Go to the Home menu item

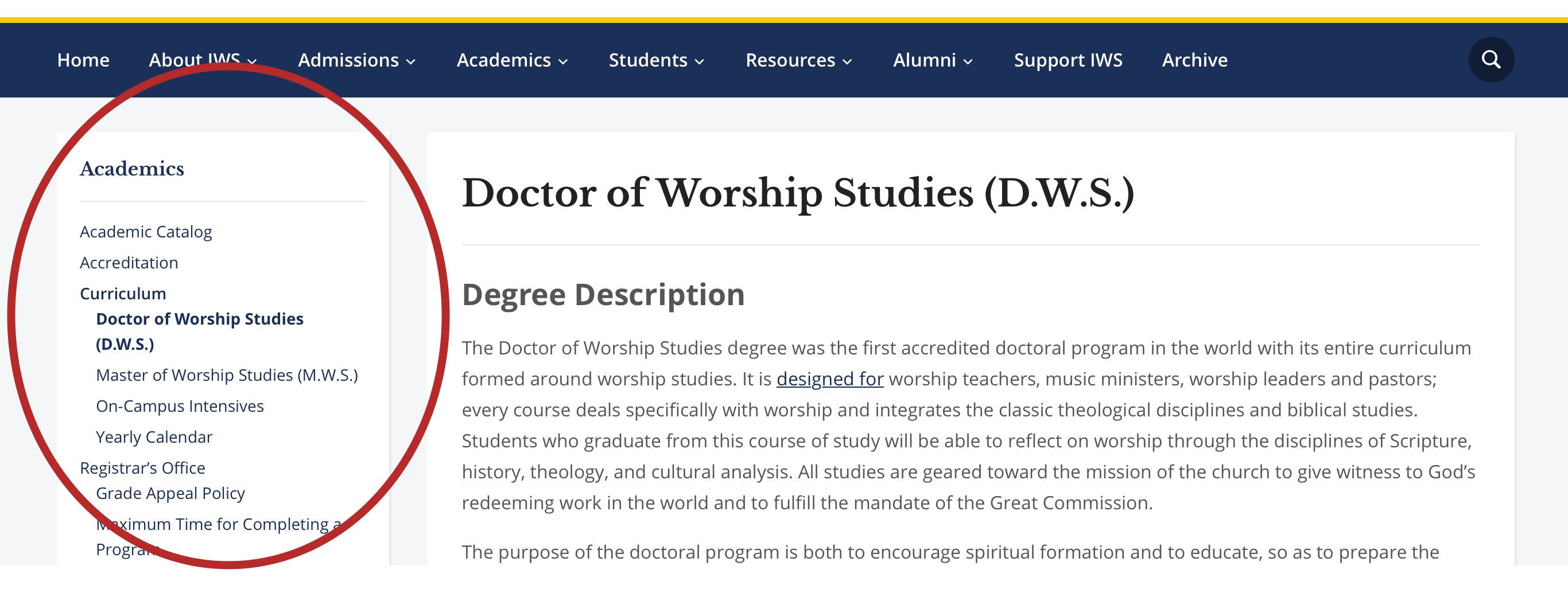click(x=83, y=59)
